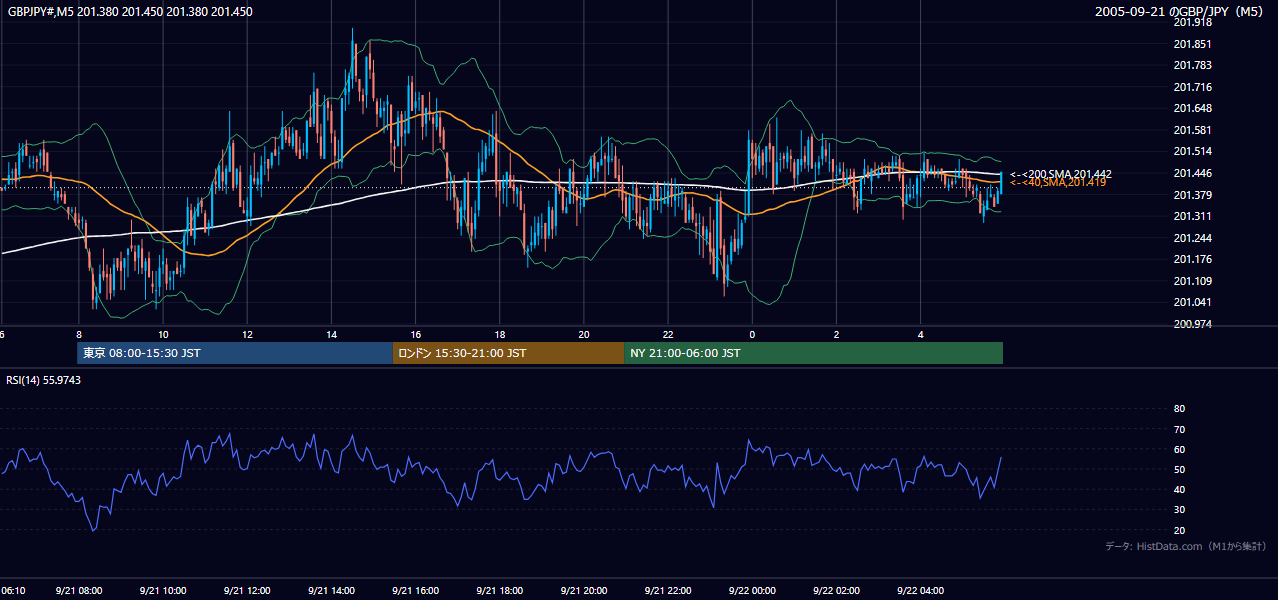Click price axis label 201.918
Screen dimensions: 1278x600
[1192, 22]
